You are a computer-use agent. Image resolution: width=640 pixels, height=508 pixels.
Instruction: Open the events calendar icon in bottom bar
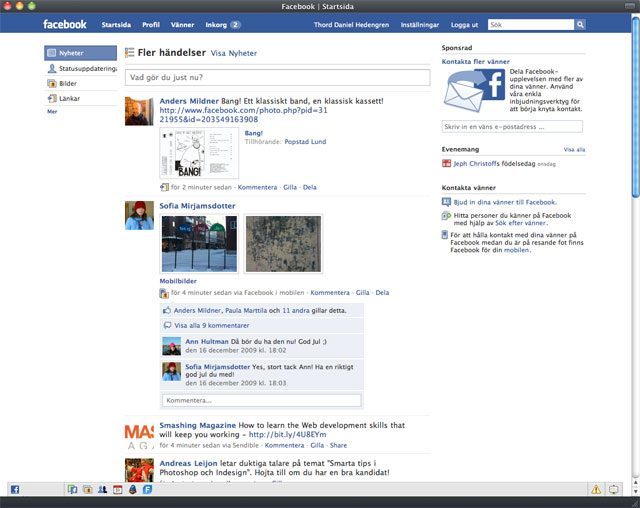tap(118, 489)
